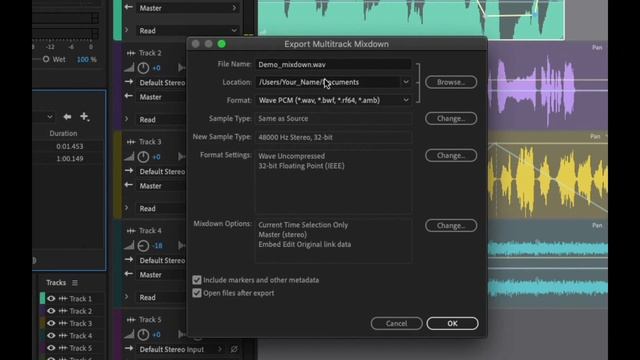
Task: Click the Track 2 volume triangle icon
Action: [129, 68]
